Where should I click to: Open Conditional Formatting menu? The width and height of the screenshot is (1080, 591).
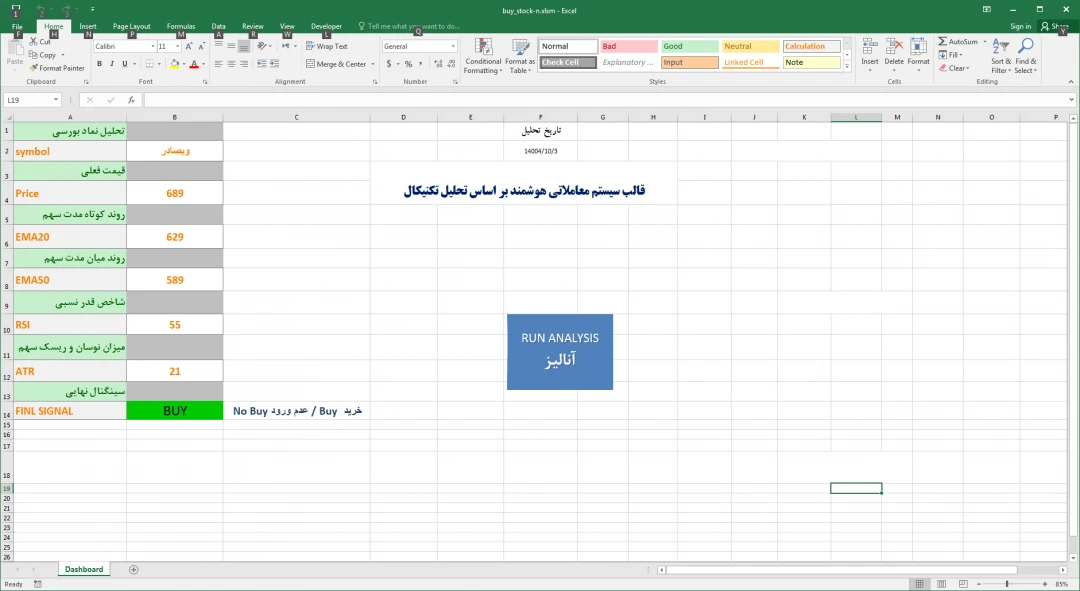coord(483,56)
